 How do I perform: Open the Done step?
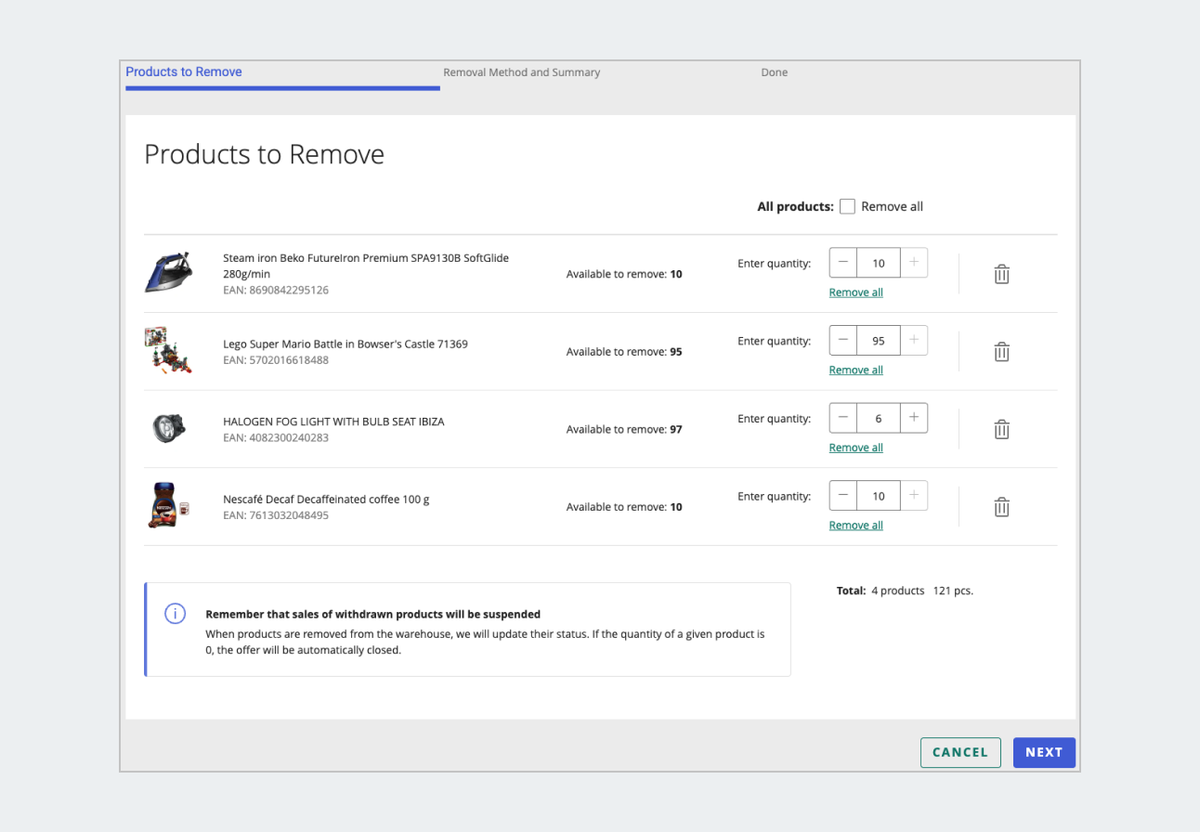pos(774,72)
